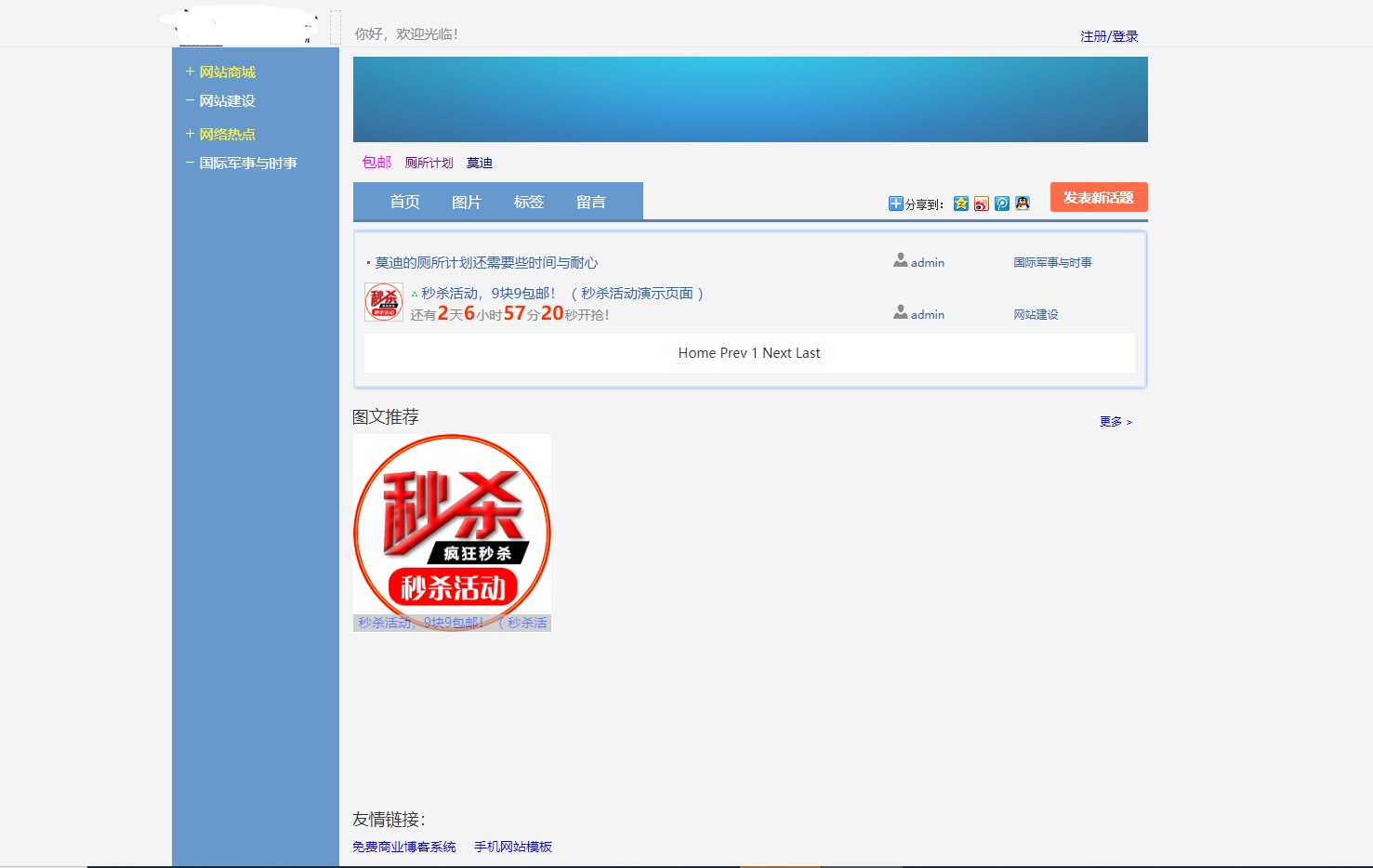Collapse the 网站建设 sidebar category

point(190,100)
